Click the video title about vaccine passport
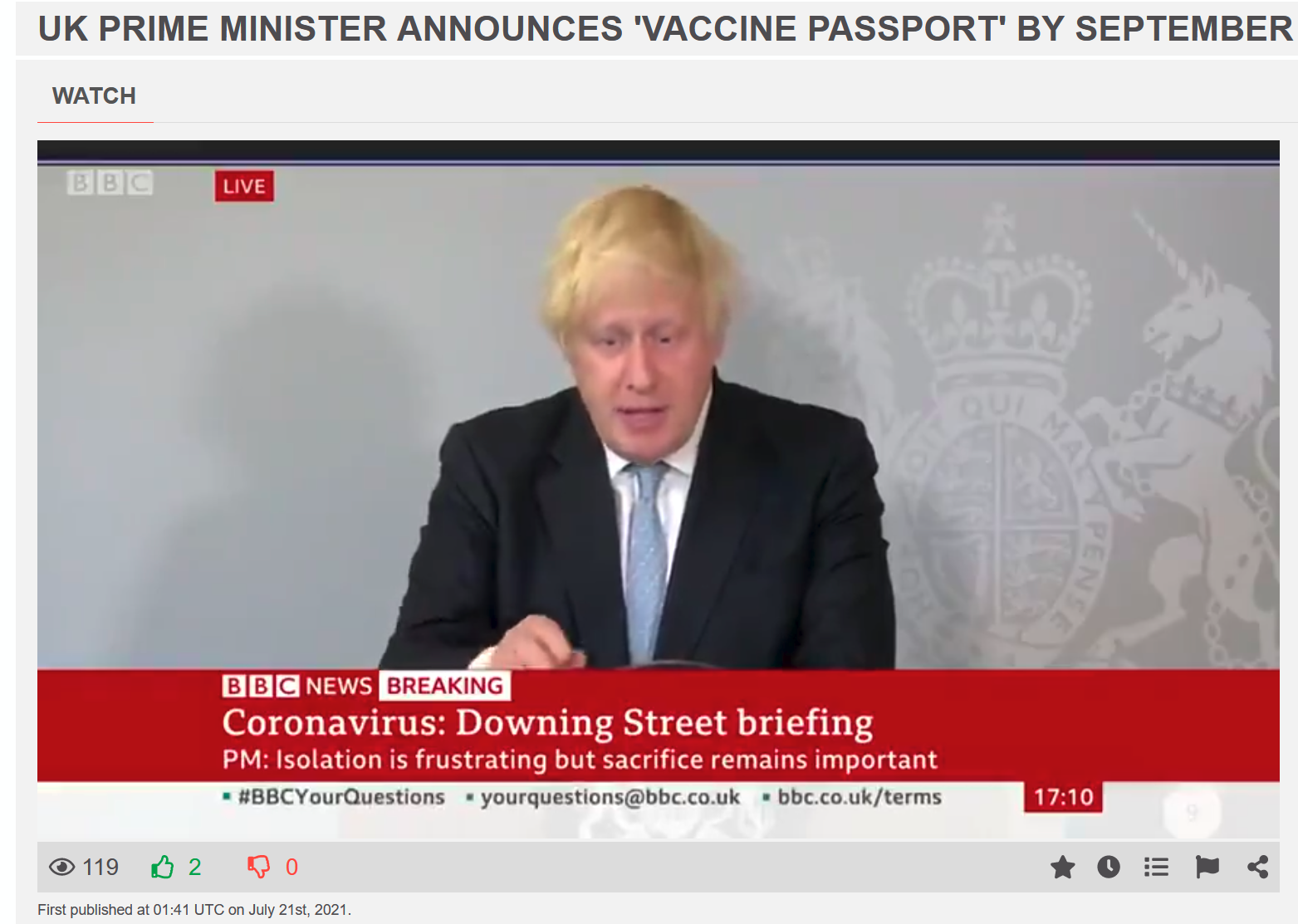This screenshot has width=1298, height=924. (x=665, y=29)
